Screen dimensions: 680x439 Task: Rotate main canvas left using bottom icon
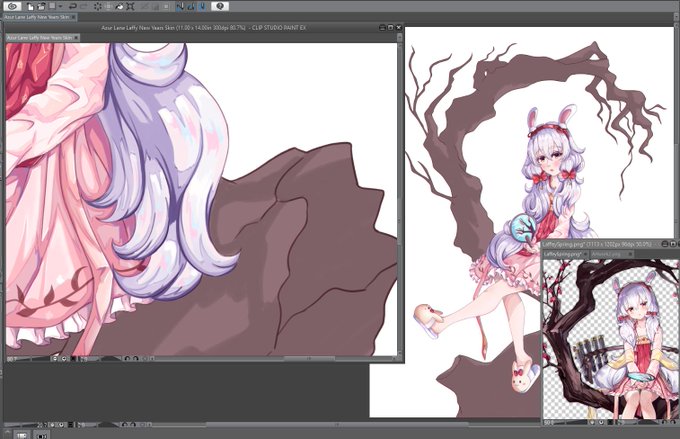click(124, 425)
